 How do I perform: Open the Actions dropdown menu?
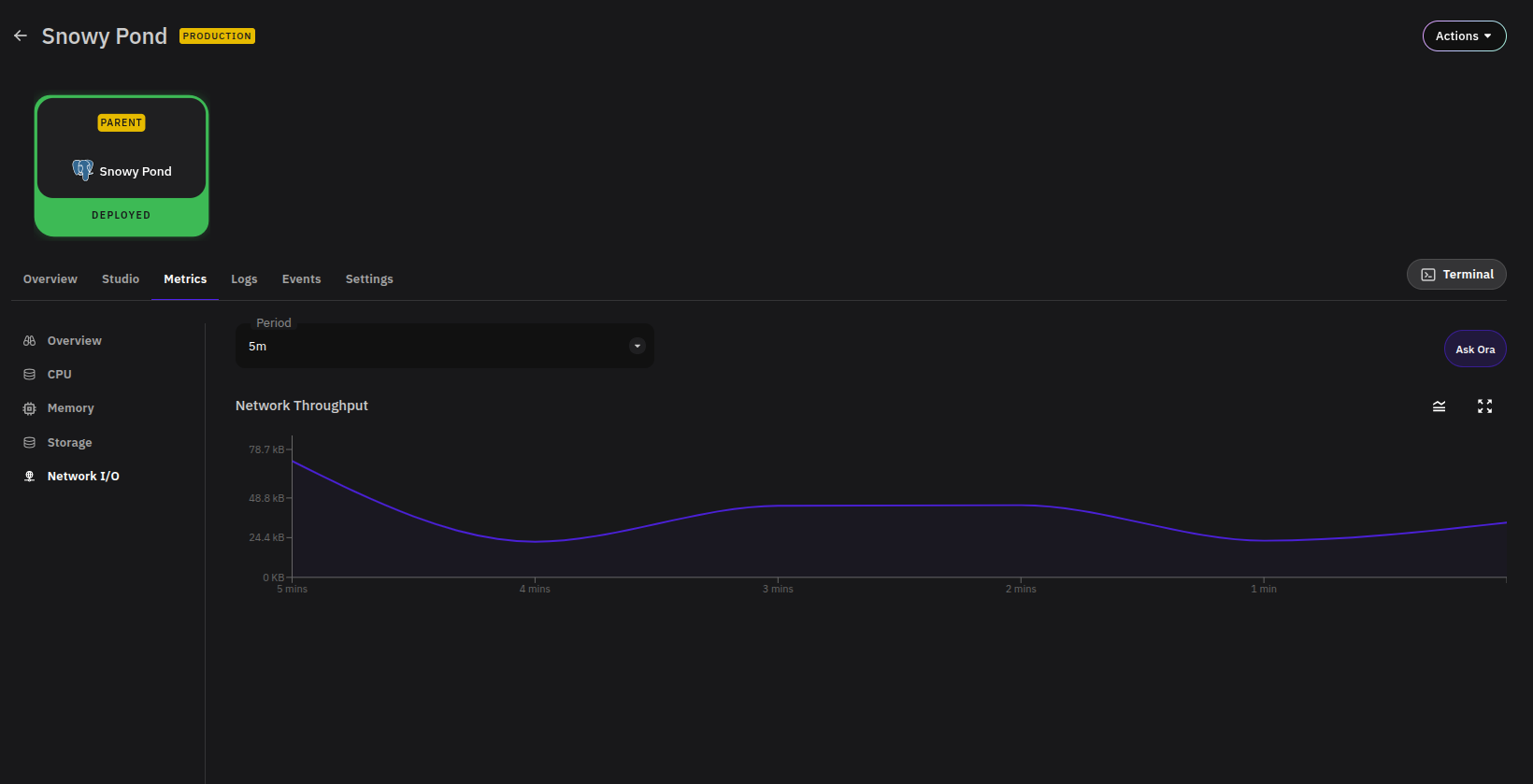click(1464, 36)
